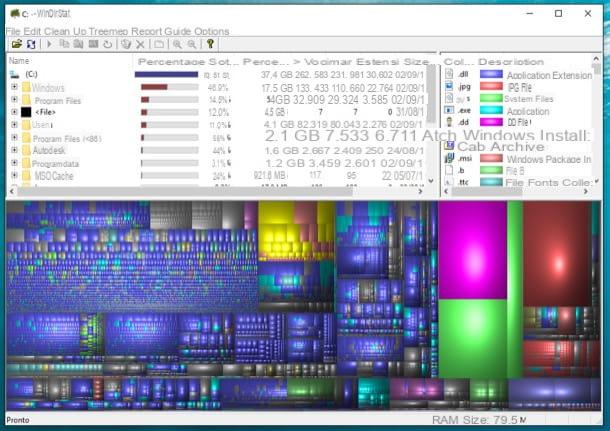
Task: Click the Explorer Here toolbar icon
Action: pyautogui.click(x=79, y=44)
